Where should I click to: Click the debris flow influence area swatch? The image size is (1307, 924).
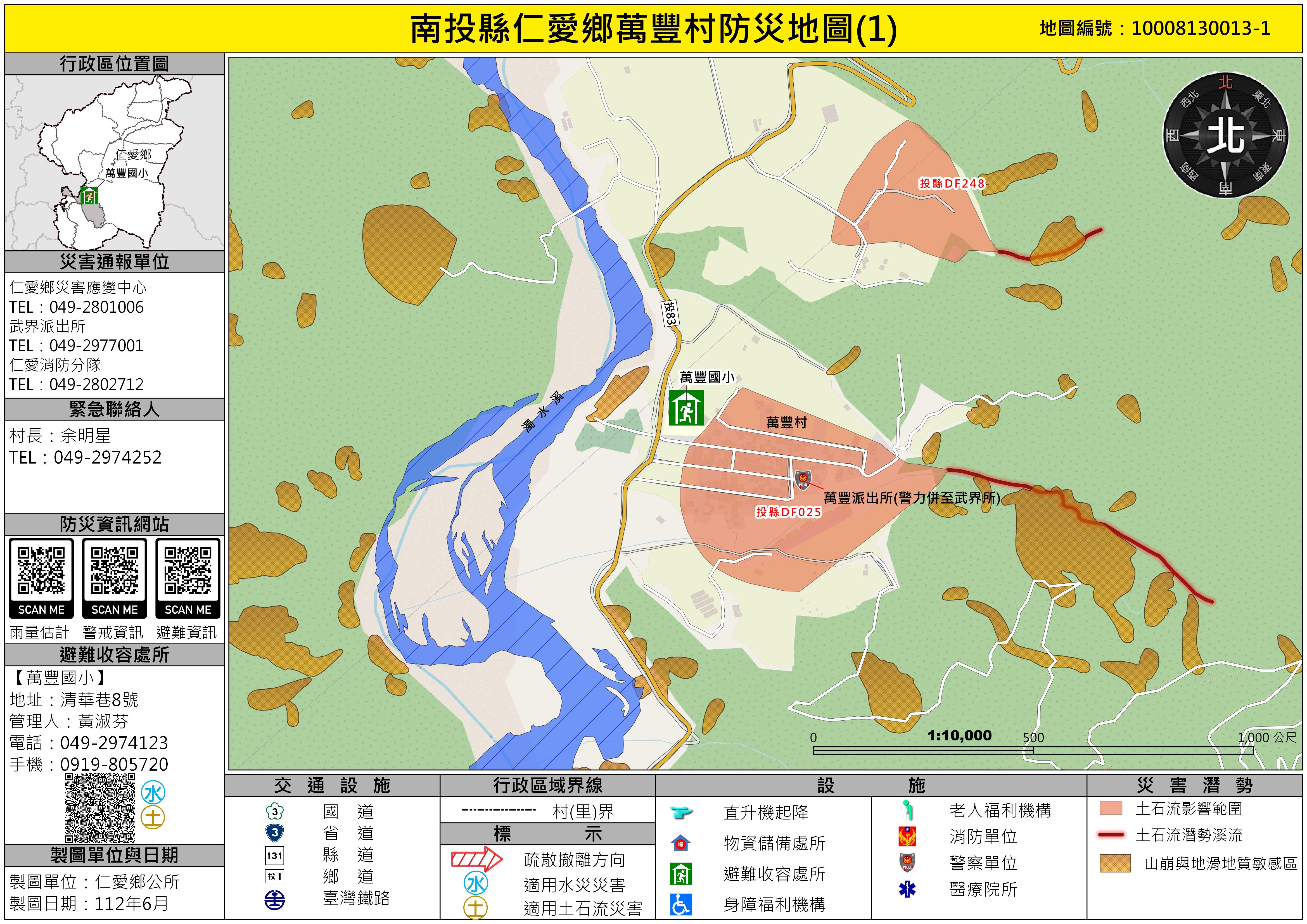pyautogui.click(x=1111, y=808)
